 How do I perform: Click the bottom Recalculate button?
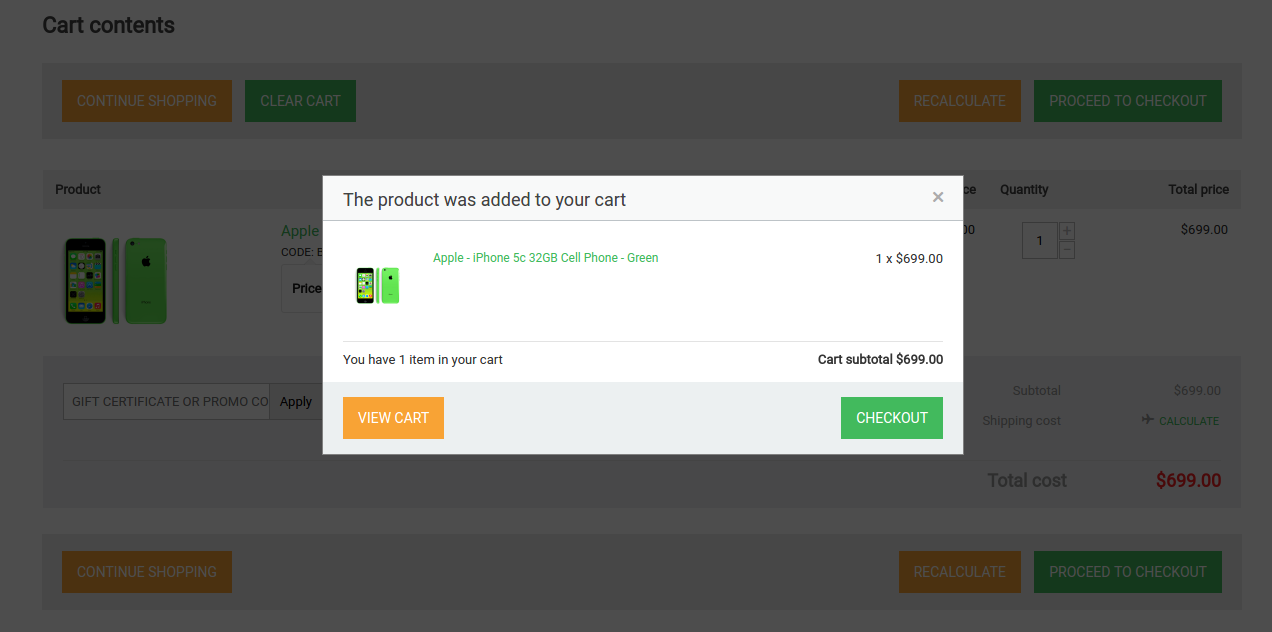coord(960,572)
